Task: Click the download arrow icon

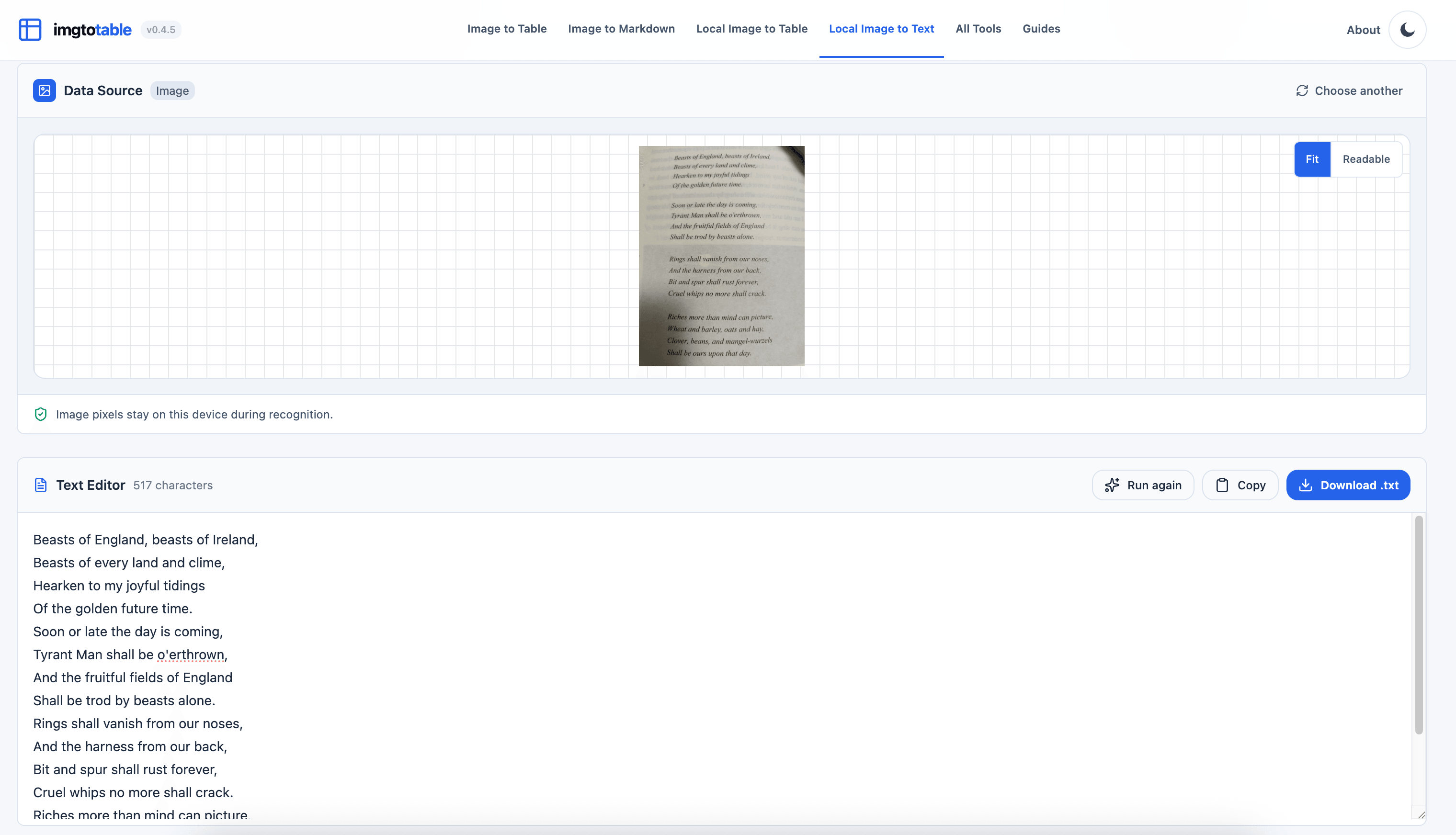Action: pos(1305,485)
